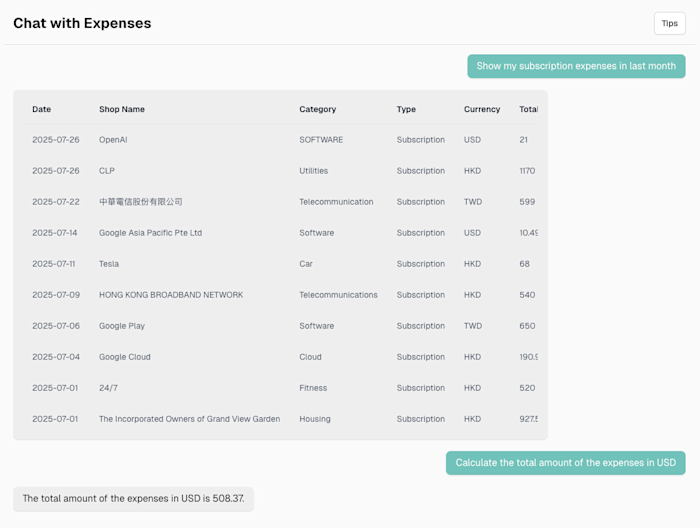Click the Category column header
The width and height of the screenshot is (700, 528).
[317, 109]
